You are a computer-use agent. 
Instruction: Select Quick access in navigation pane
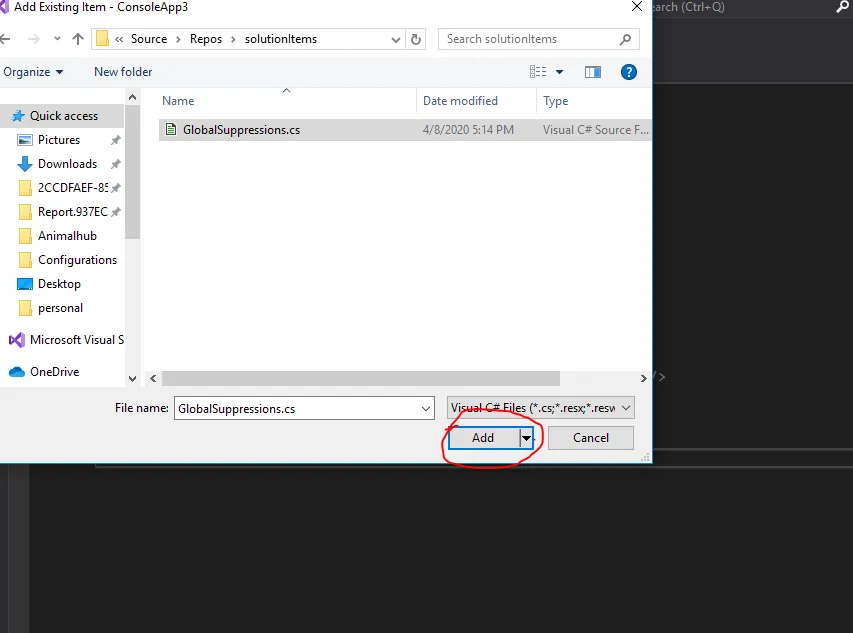click(x=64, y=116)
